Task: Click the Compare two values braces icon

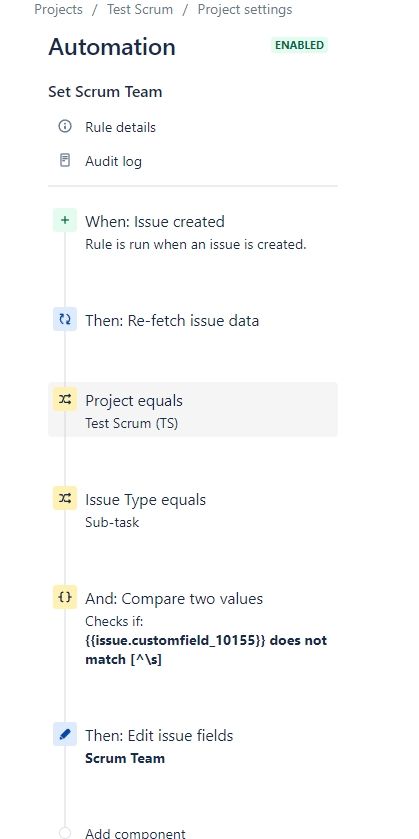Action: pos(65,597)
